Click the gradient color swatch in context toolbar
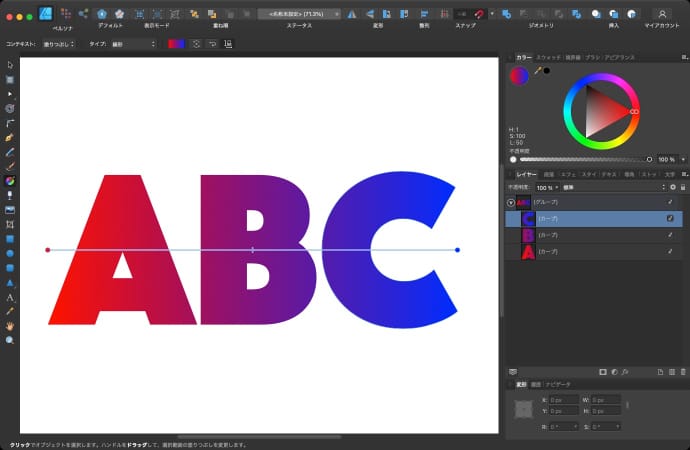Image resolution: width=690 pixels, height=450 pixels. coord(176,44)
